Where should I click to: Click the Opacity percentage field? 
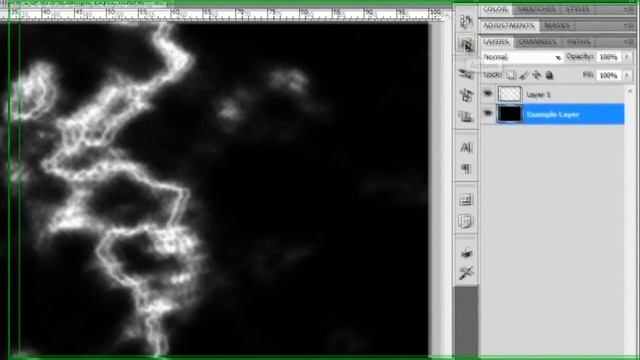coord(609,57)
